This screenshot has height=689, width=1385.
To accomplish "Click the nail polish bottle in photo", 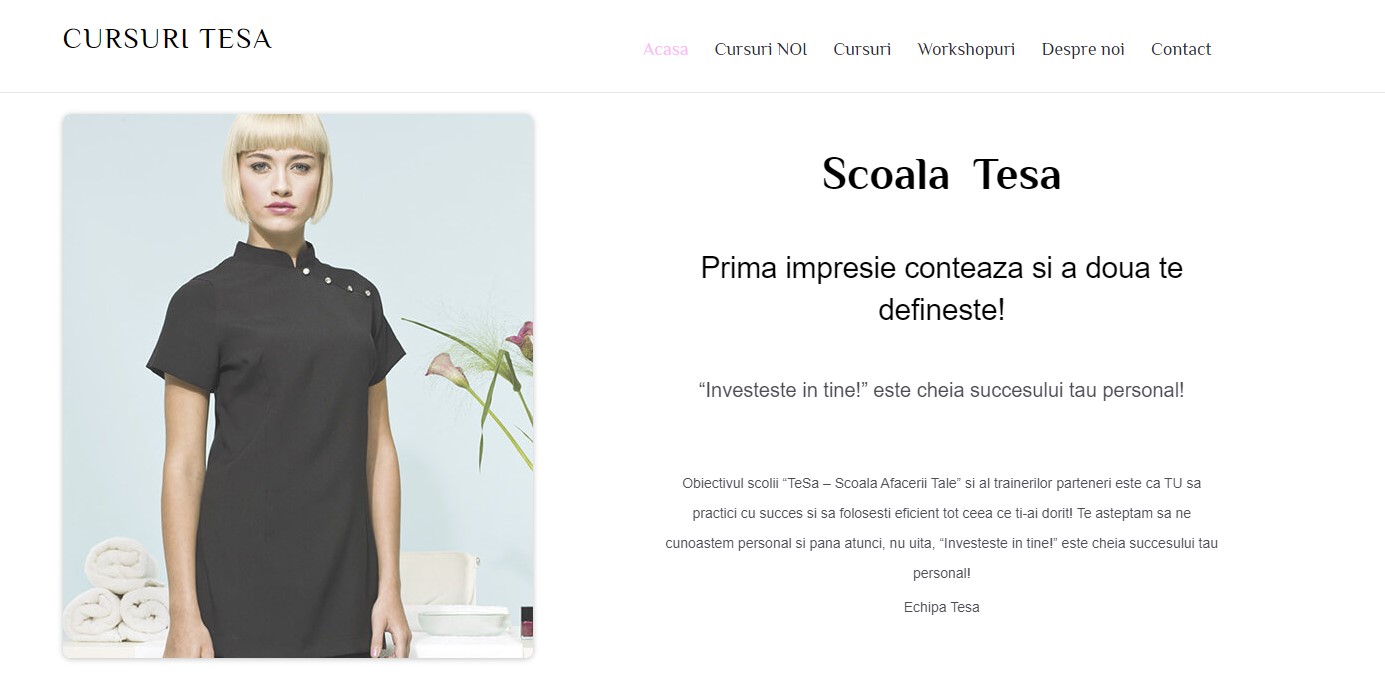I will pos(527,621).
